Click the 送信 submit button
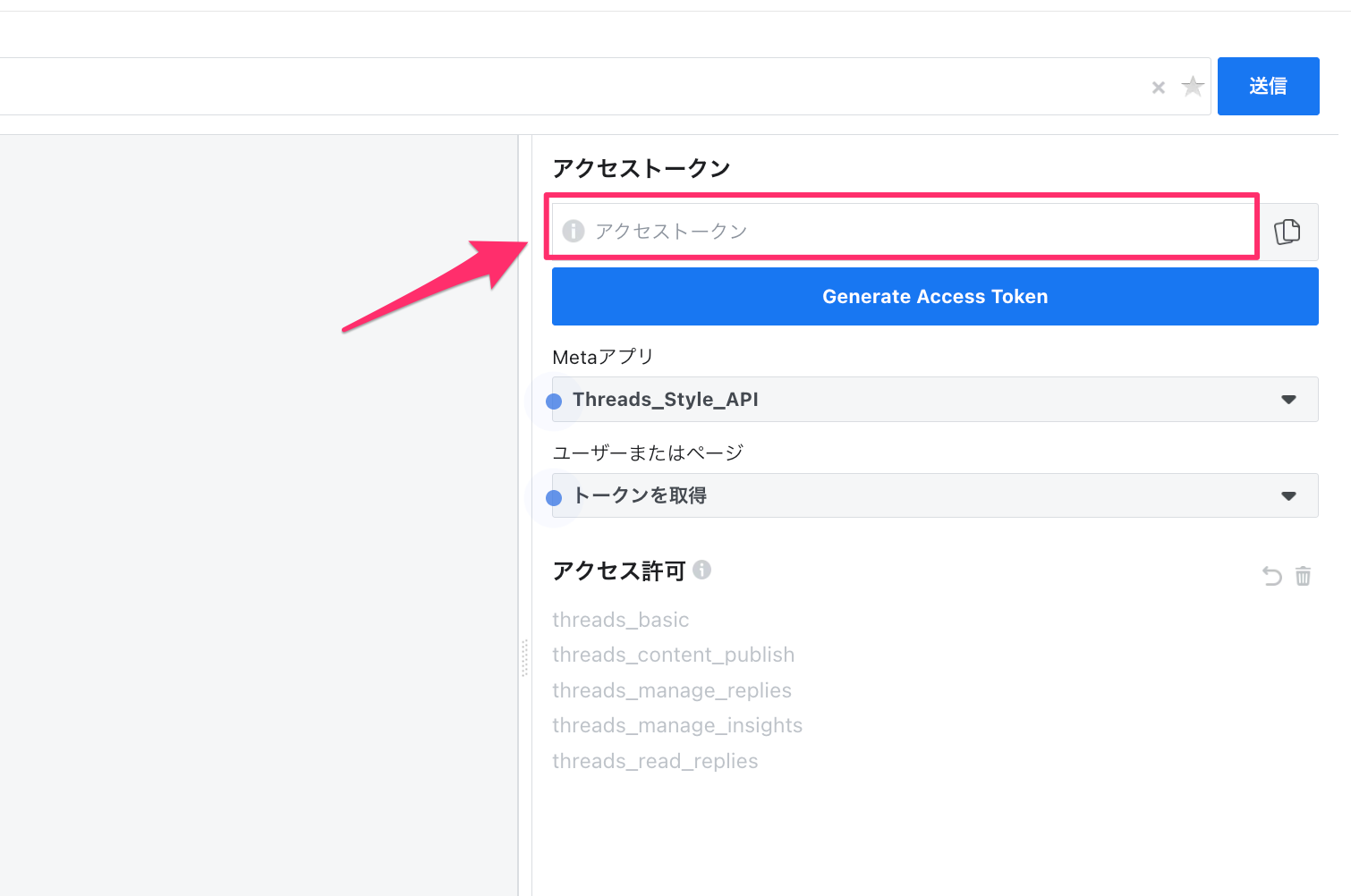The height and width of the screenshot is (896, 1351). [x=1268, y=87]
